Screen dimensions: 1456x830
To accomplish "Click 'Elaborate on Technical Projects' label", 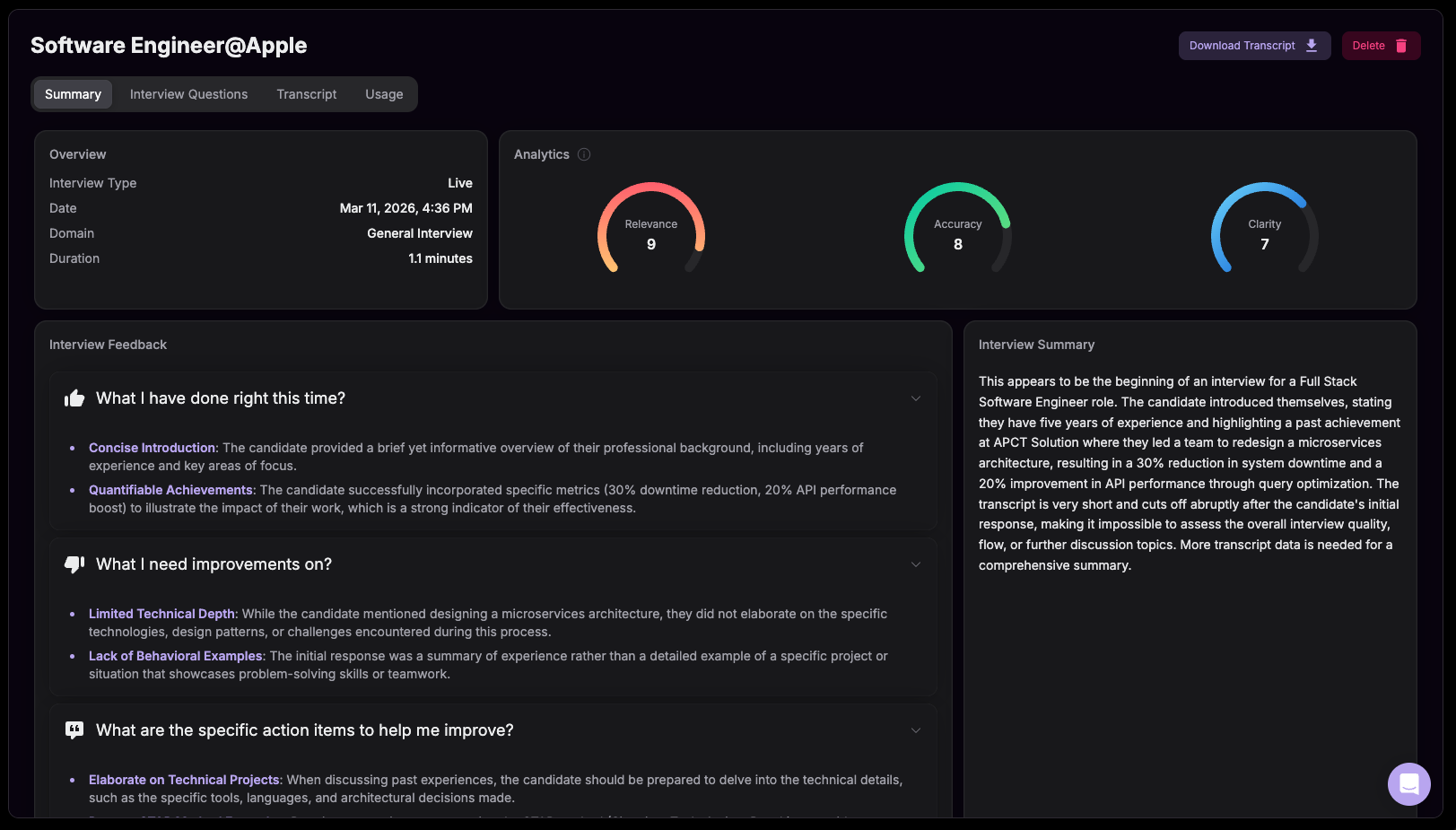I will point(184,780).
